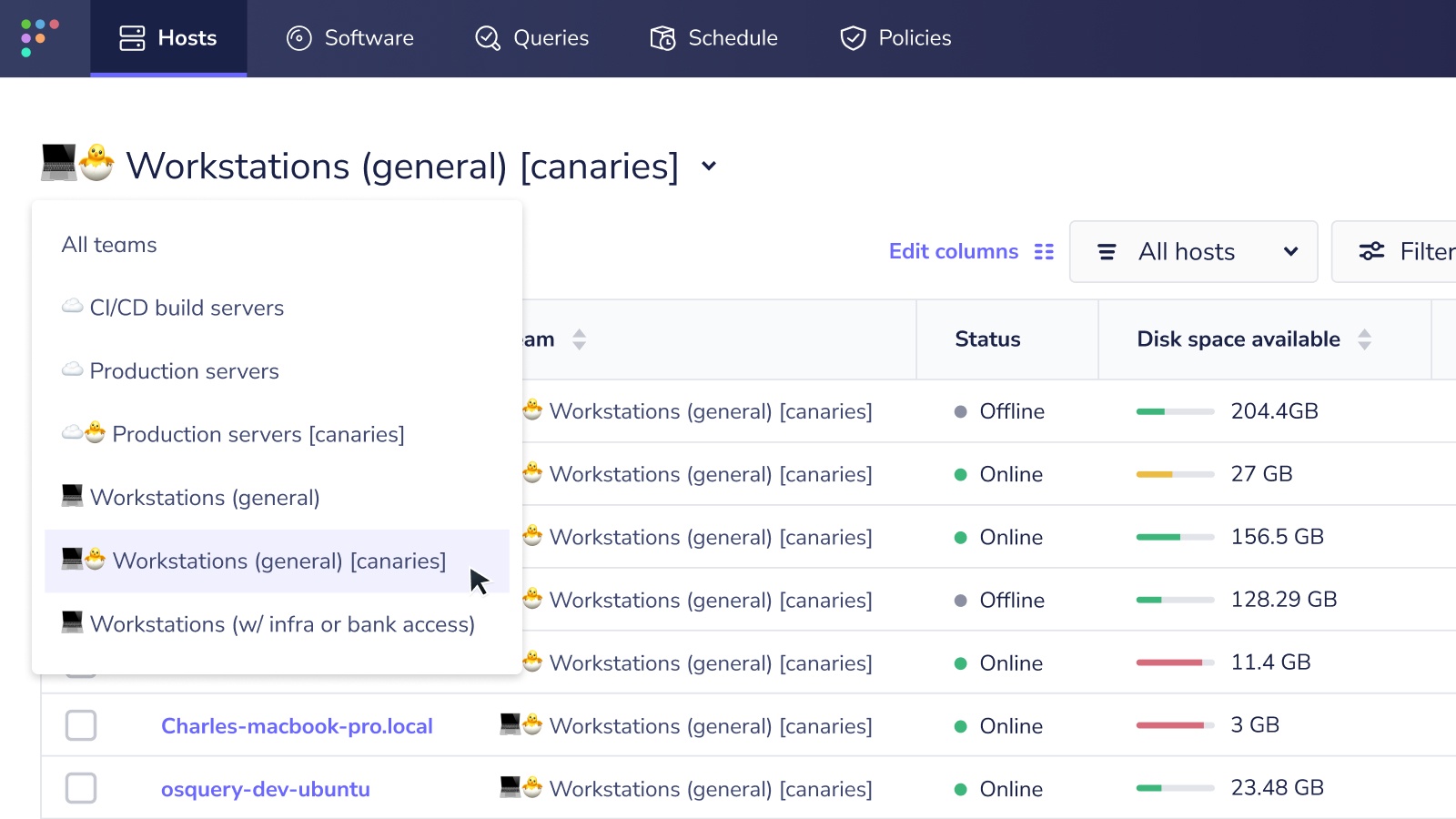Click the 156.5 GB disk value
This screenshot has width=1456, height=819.
pyautogui.click(x=1277, y=537)
